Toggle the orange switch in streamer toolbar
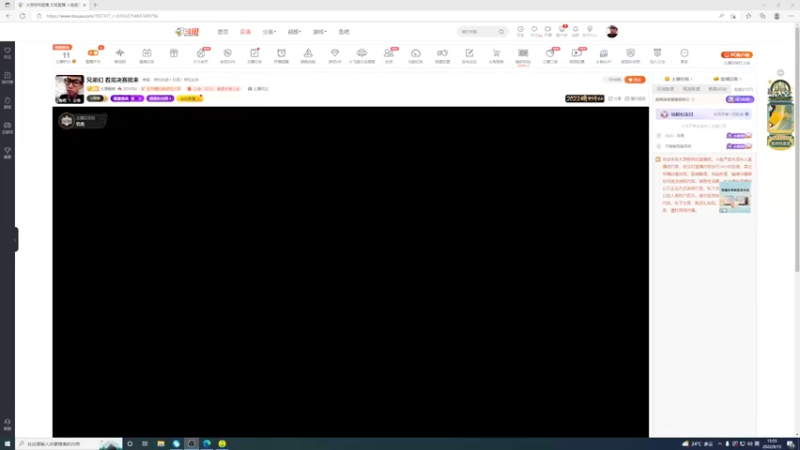The width and height of the screenshot is (800, 450). point(93,53)
